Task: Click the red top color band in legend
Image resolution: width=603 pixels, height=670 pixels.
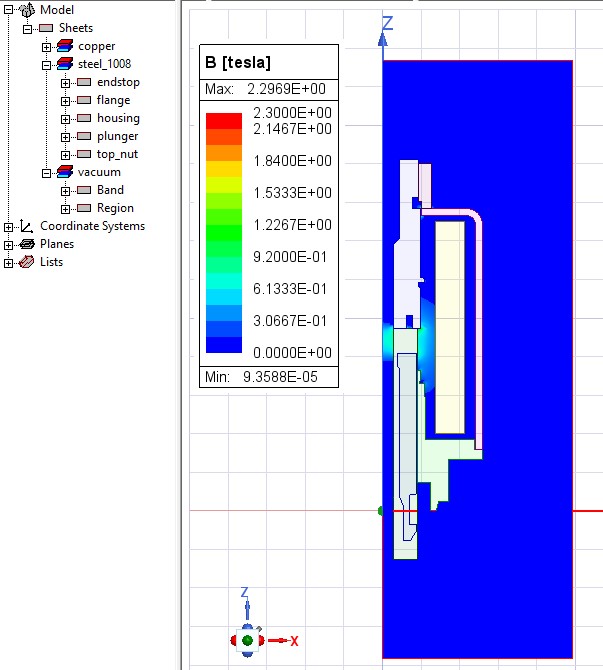Action: 223,120
